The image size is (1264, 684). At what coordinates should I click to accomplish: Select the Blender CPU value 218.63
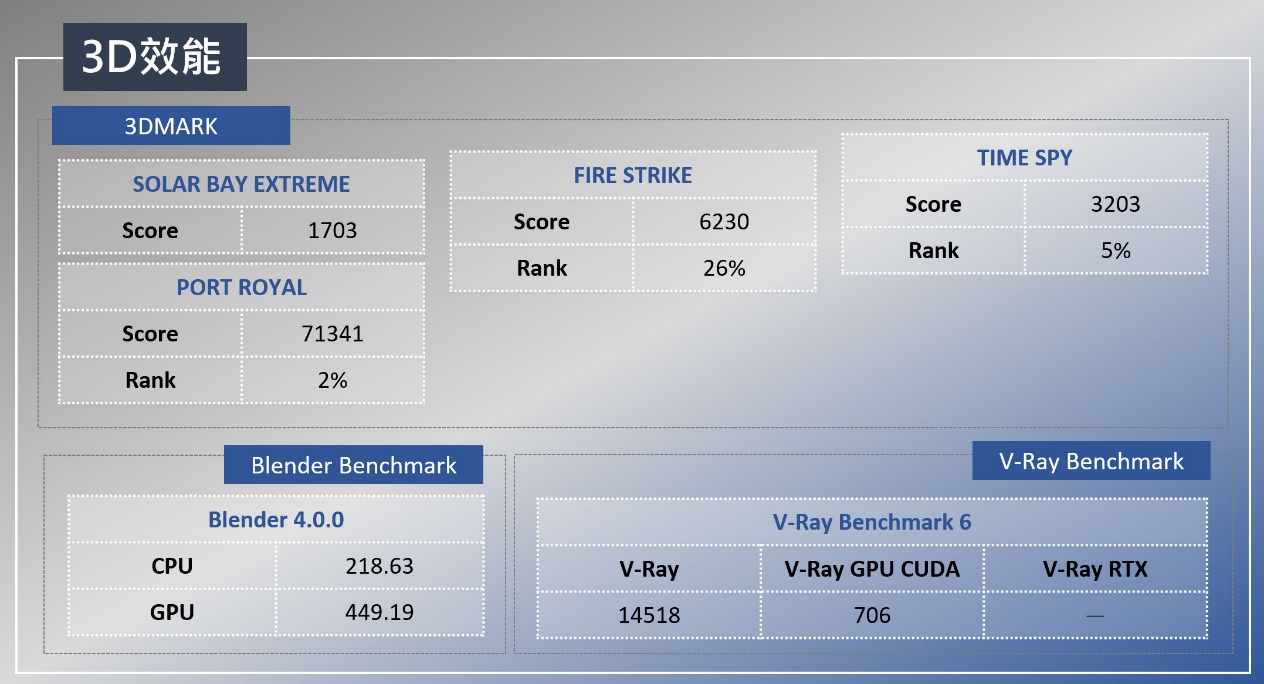[x=379, y=566]
